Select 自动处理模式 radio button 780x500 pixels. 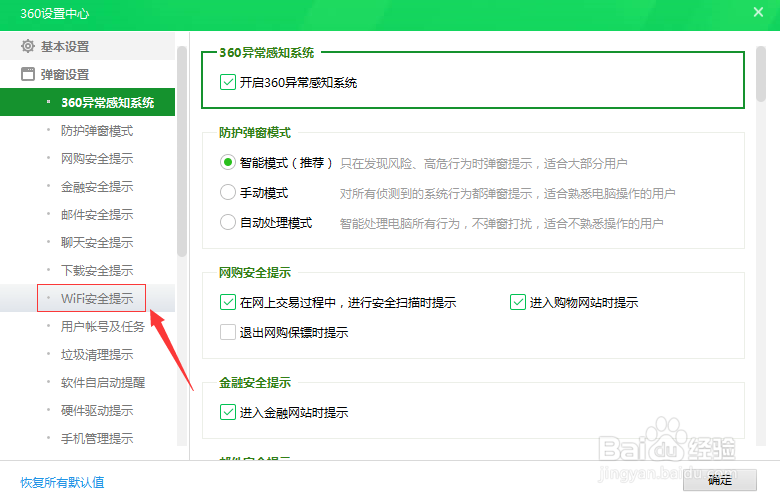(x=228, y=222)
